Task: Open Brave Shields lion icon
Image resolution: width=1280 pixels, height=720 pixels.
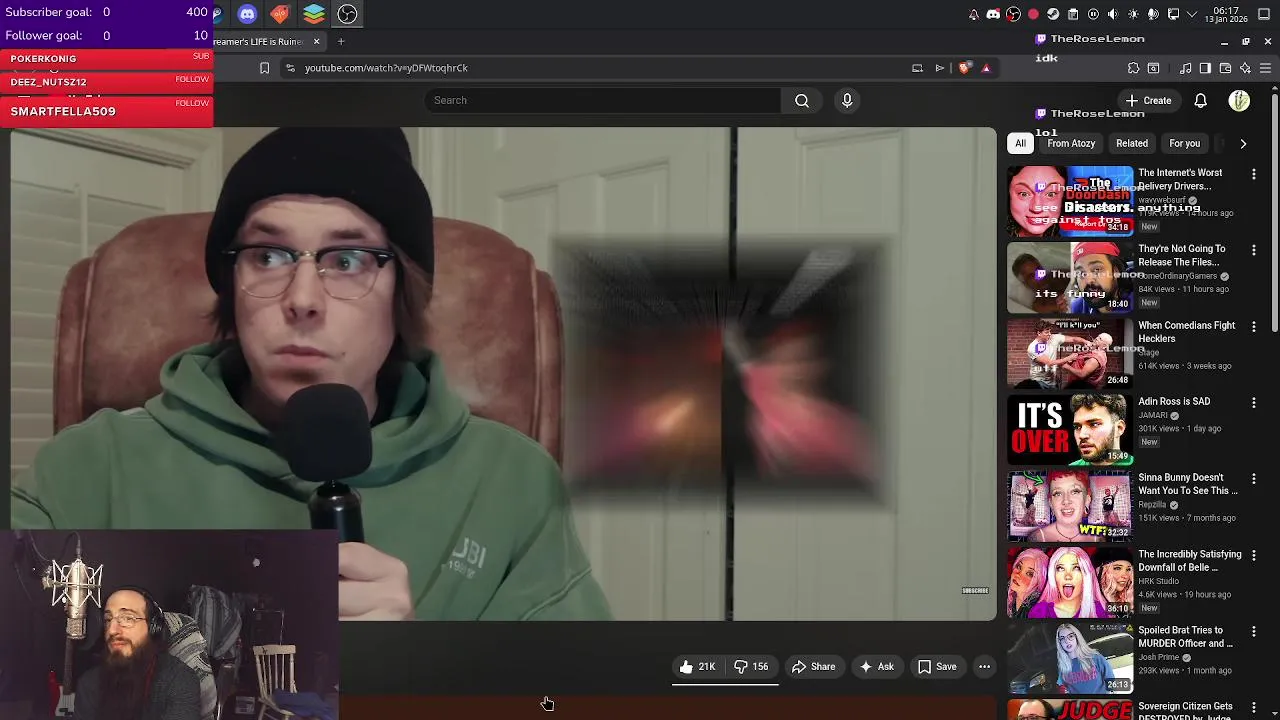Action: pyautogui.click(x=964, y=68)
